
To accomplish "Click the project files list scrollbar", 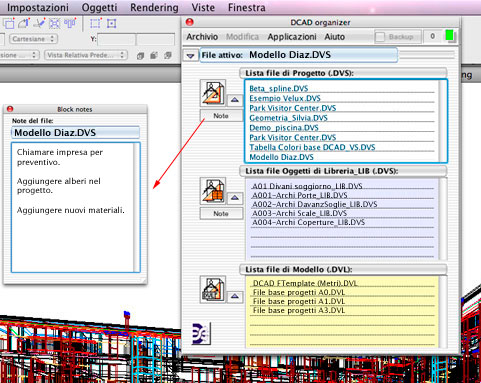I will pyautogui.click(x=443, y=121).
